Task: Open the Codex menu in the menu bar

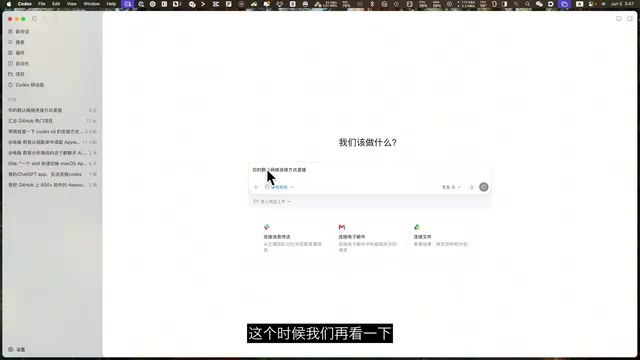Action: tap(24, 4)
